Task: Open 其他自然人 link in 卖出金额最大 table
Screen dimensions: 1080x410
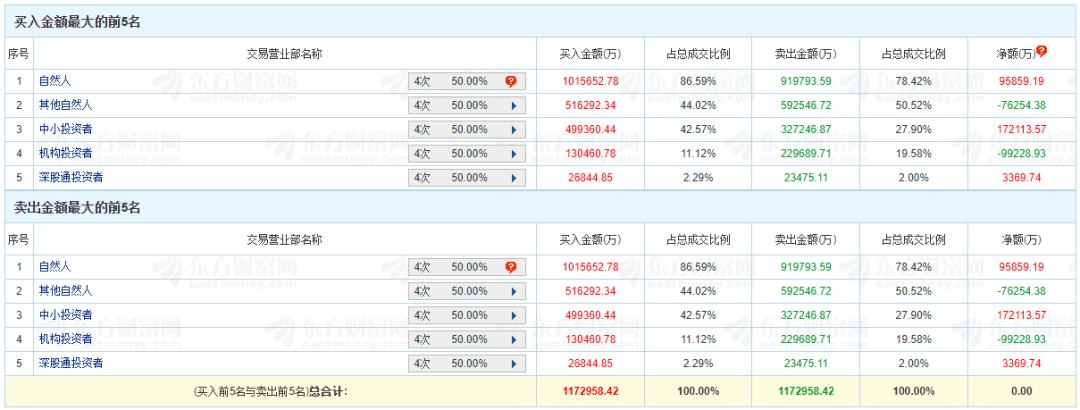Action: 65,291
